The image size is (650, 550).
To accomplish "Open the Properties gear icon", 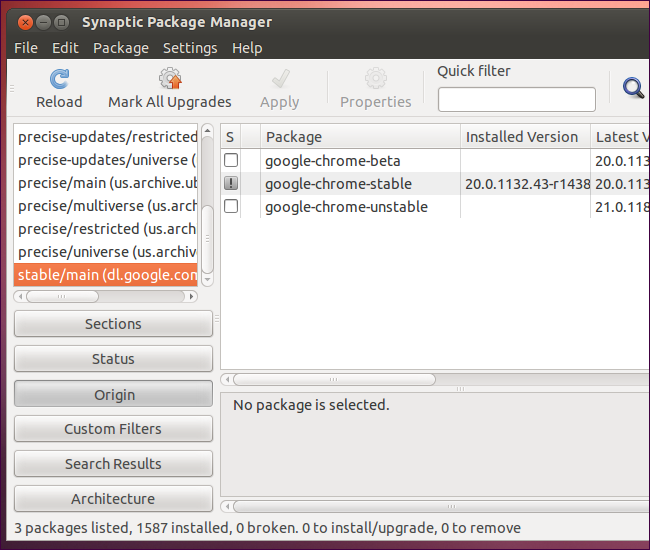I will [x=376, y=78].
